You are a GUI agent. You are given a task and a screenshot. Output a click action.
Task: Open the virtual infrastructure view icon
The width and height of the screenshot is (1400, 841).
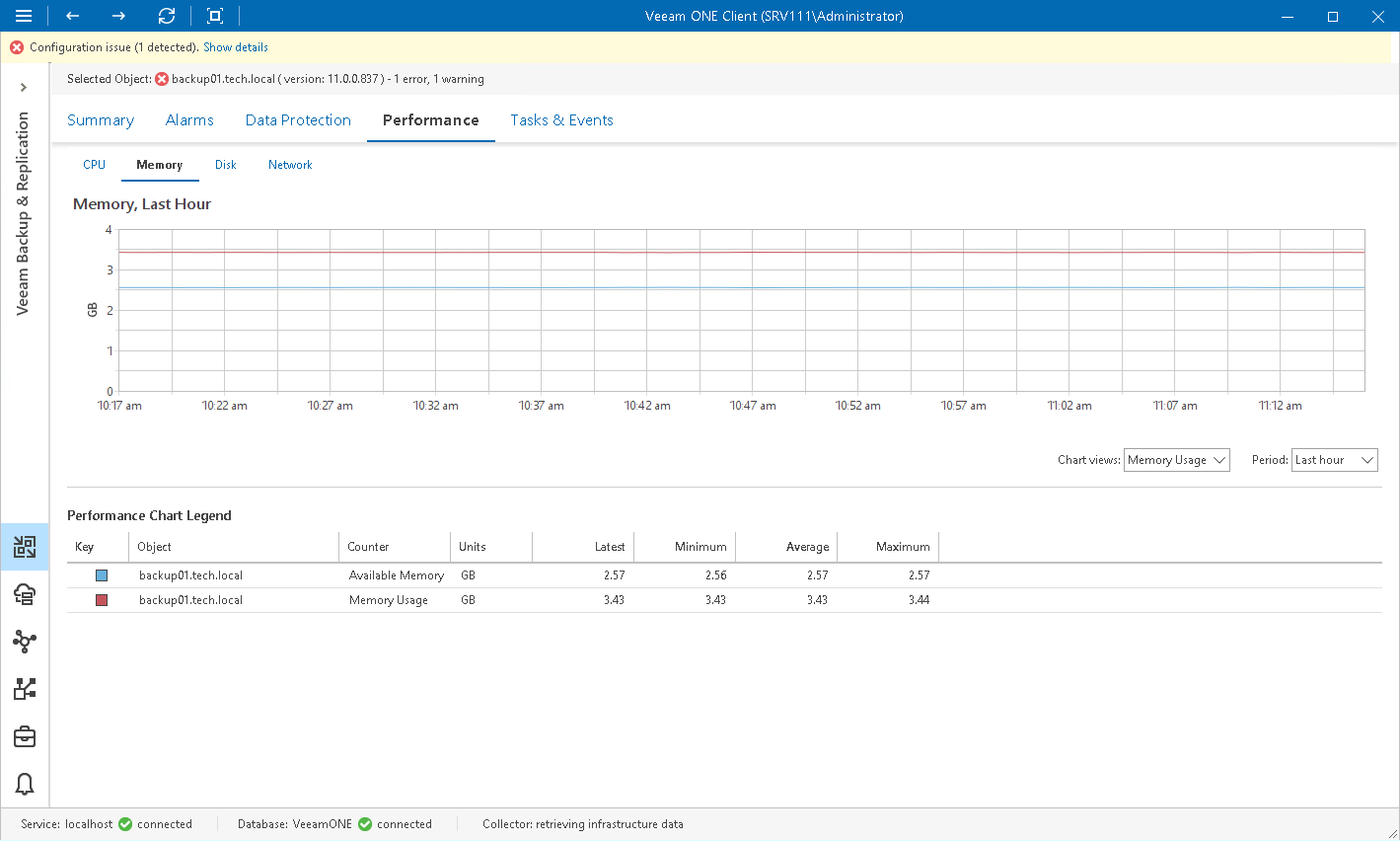click(x=25, y=594)
